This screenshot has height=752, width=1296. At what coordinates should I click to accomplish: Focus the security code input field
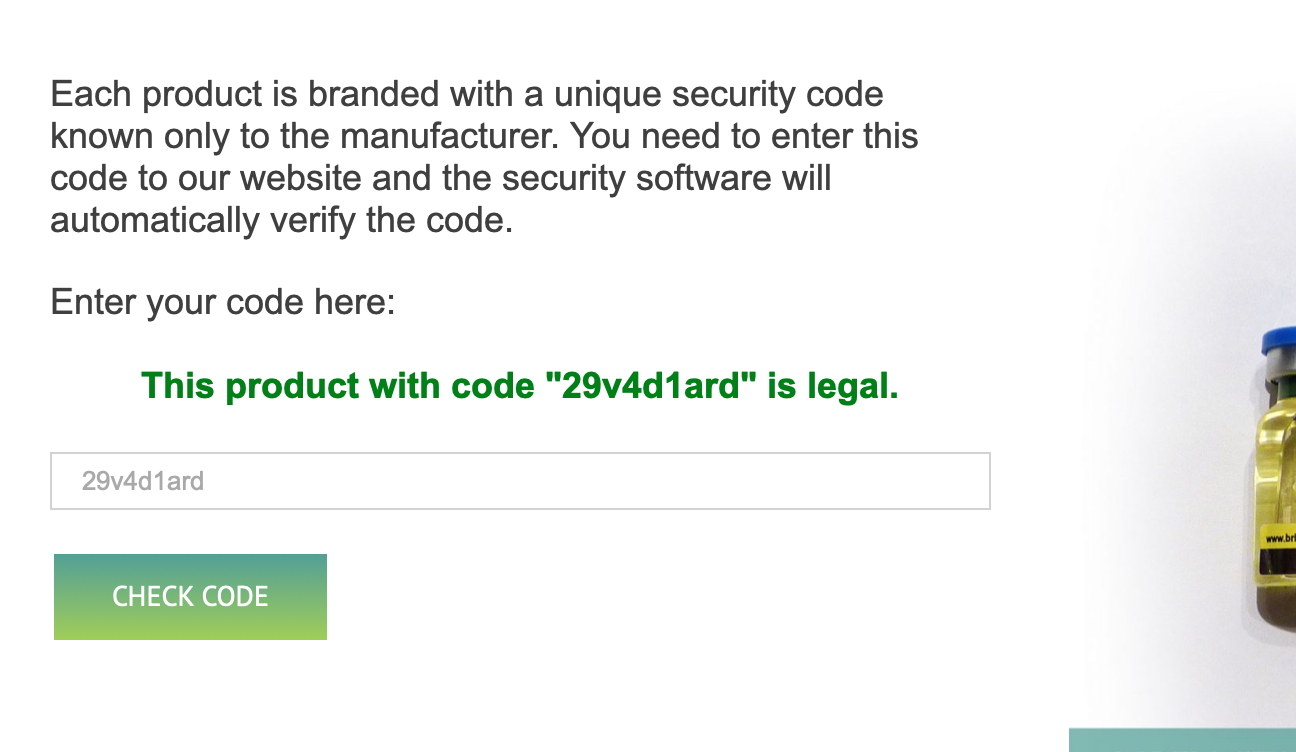coord(520,481)
